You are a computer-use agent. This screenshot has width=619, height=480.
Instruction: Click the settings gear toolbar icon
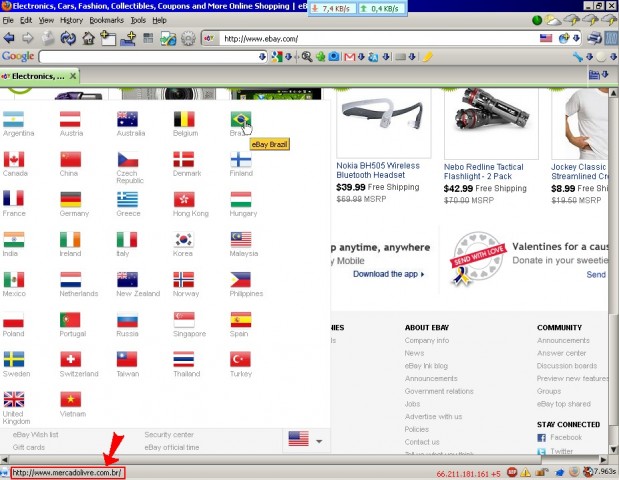point(188,38)
